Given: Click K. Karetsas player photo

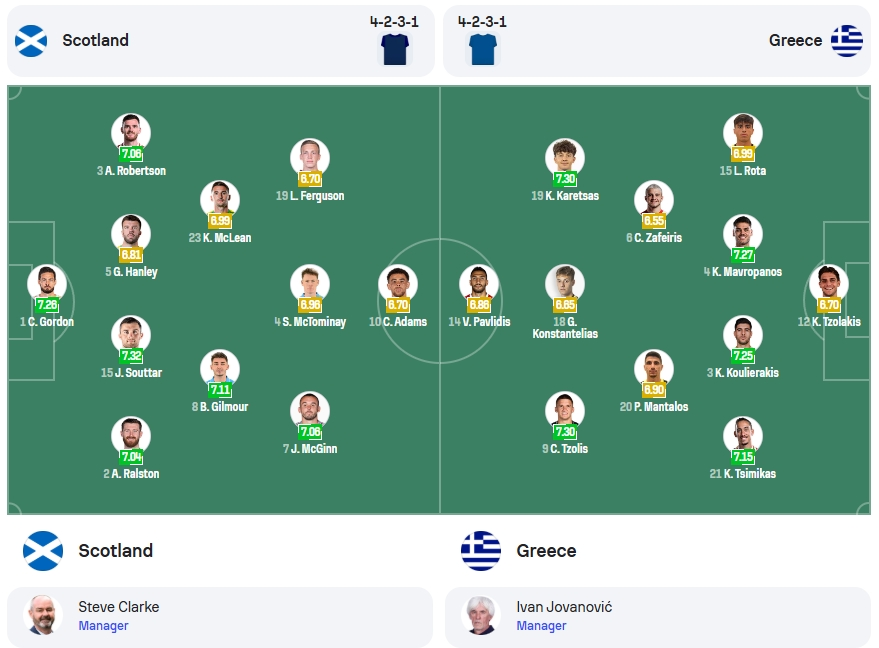Looking at the screenshot, I should pos(565,158).
